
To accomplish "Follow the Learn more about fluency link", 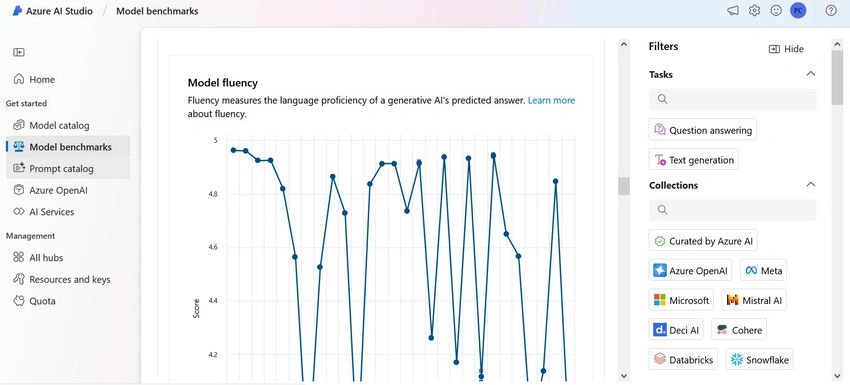I will click(x=551, y=100).
